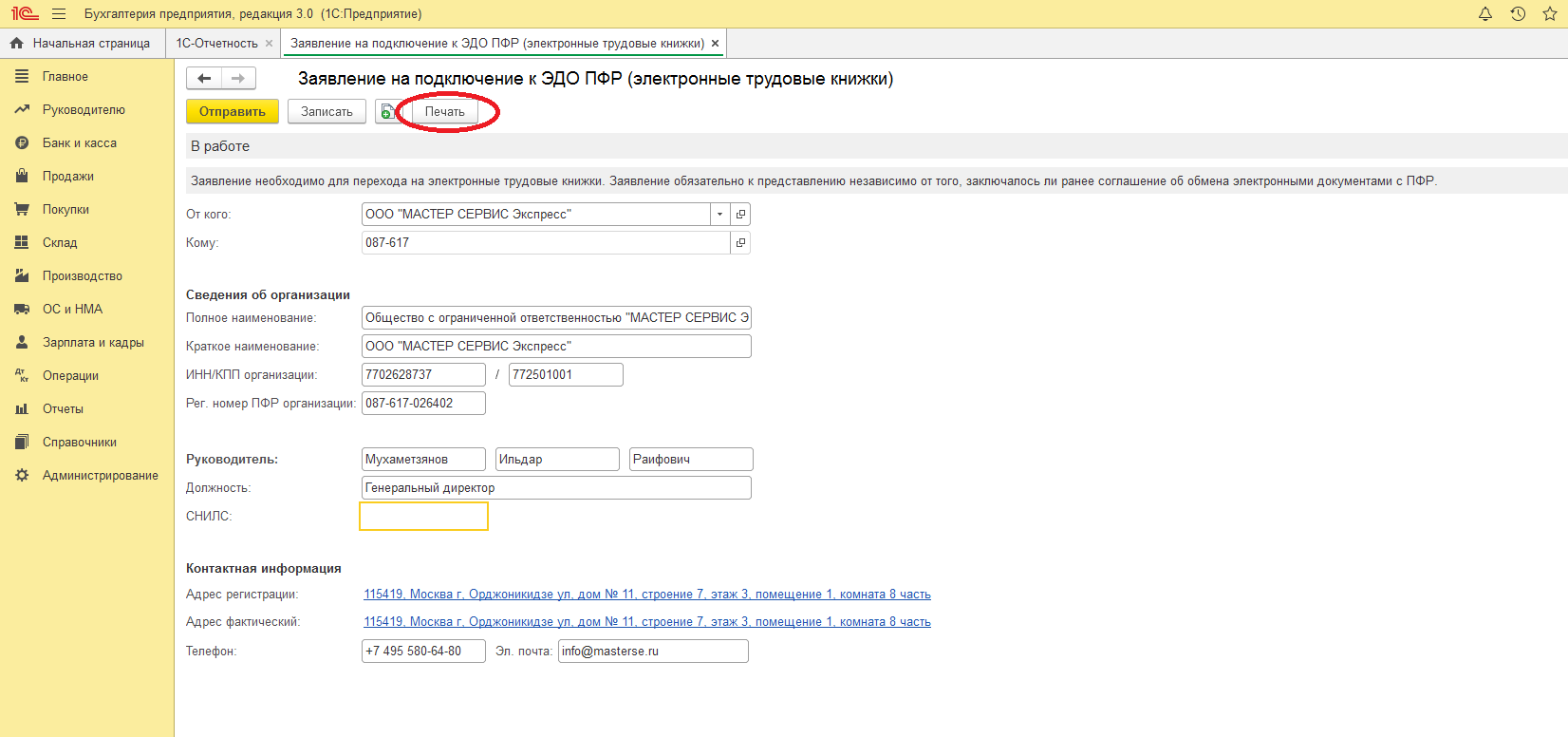Click the Телефон field
Screen dimensions: 1568x737
(423, 652)
